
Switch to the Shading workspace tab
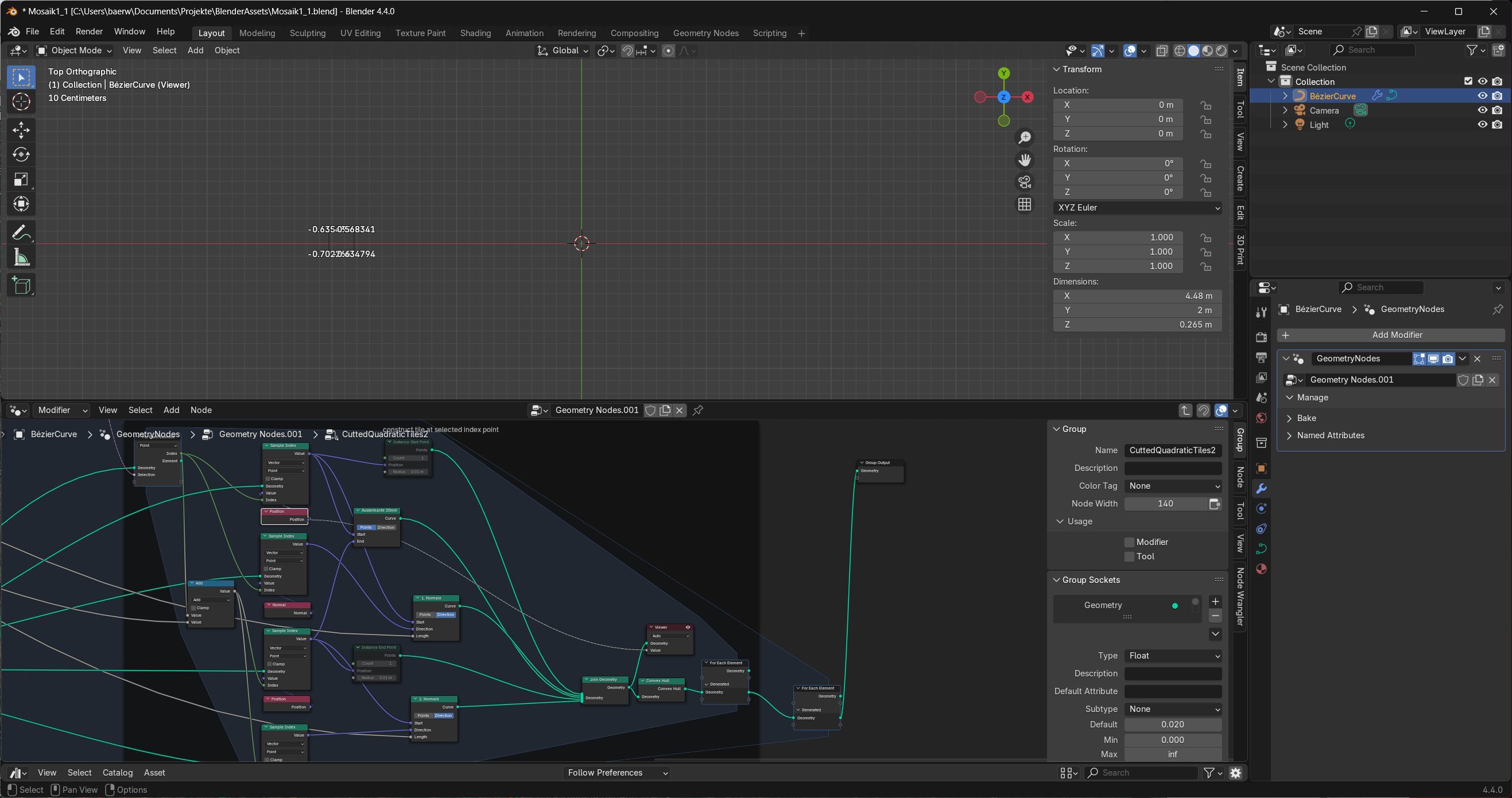(x=475, y=33)
